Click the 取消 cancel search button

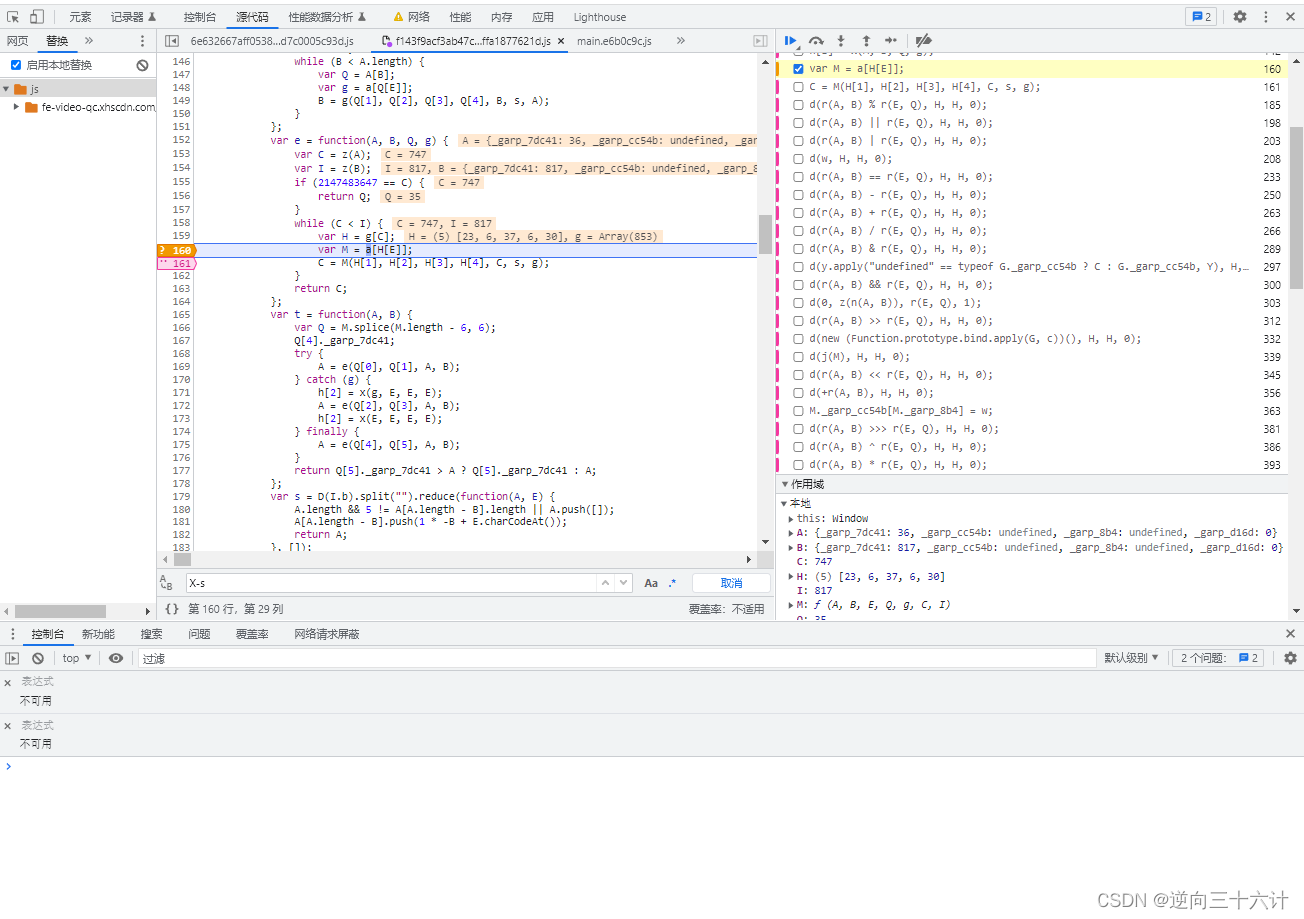pos(731,583)
